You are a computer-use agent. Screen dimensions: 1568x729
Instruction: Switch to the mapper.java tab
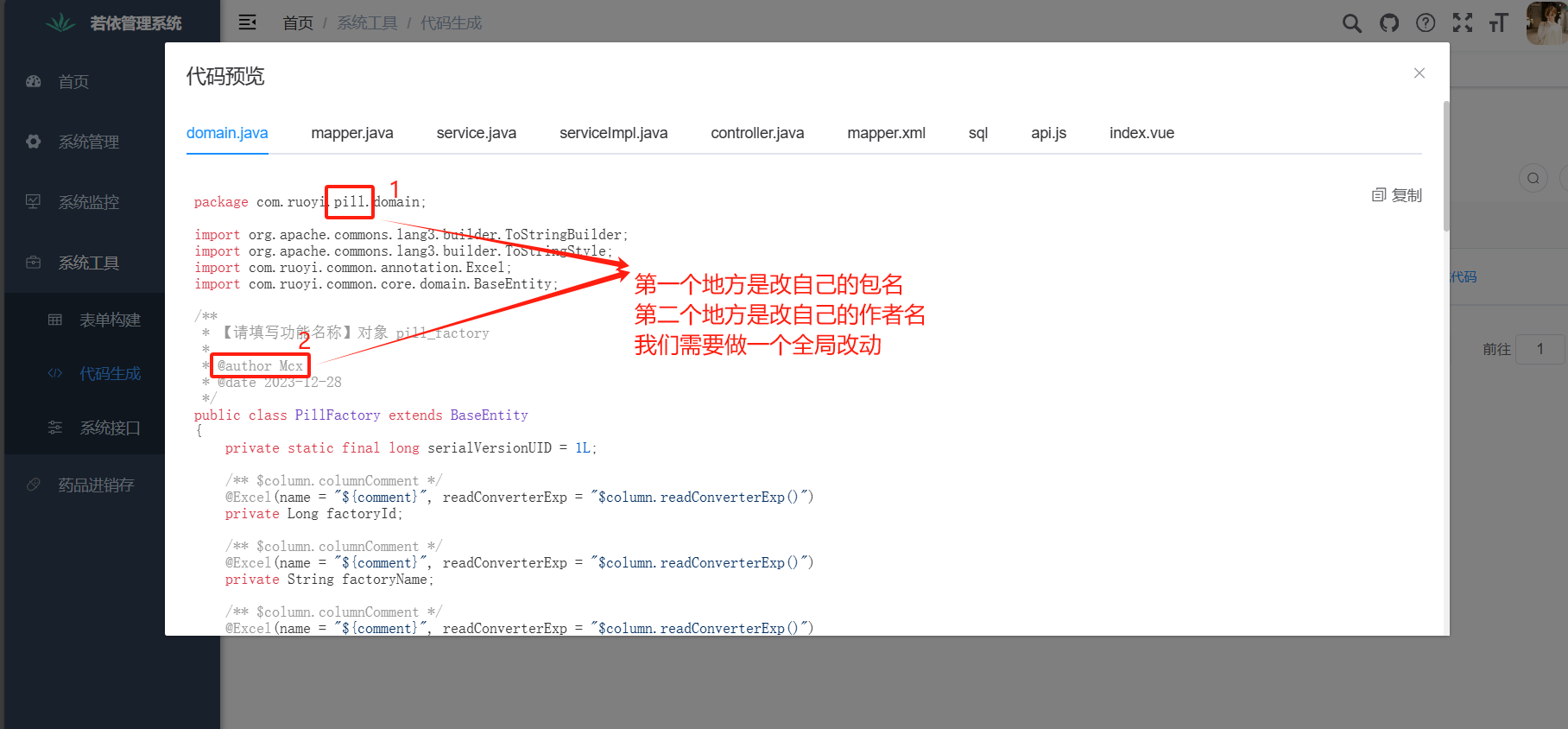352,133
